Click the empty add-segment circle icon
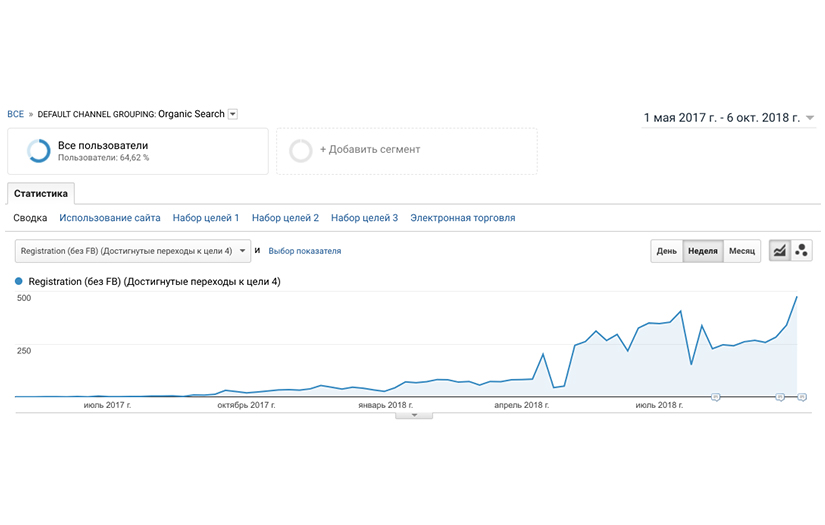The height and width of the screenshot is (525, 825). [x=300, y=151]
